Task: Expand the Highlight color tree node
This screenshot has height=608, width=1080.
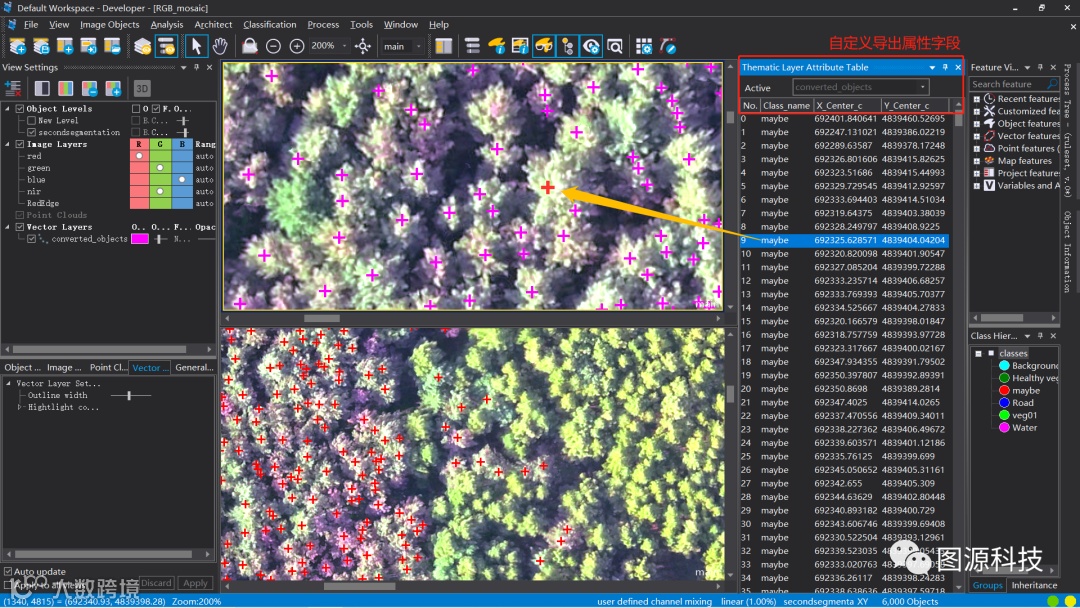Action: 20,407
